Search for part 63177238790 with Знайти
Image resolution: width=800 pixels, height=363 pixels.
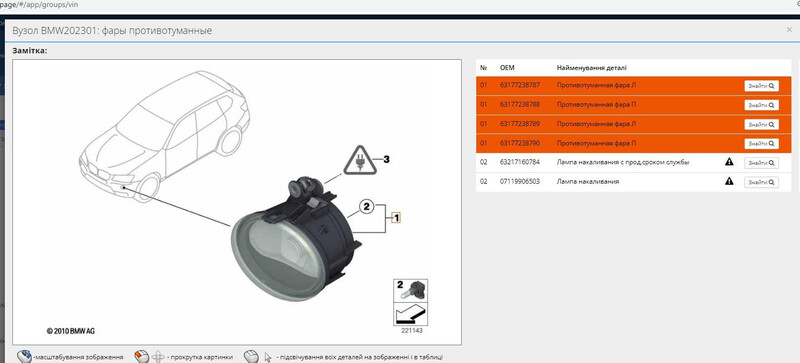(x=761, y=143)
